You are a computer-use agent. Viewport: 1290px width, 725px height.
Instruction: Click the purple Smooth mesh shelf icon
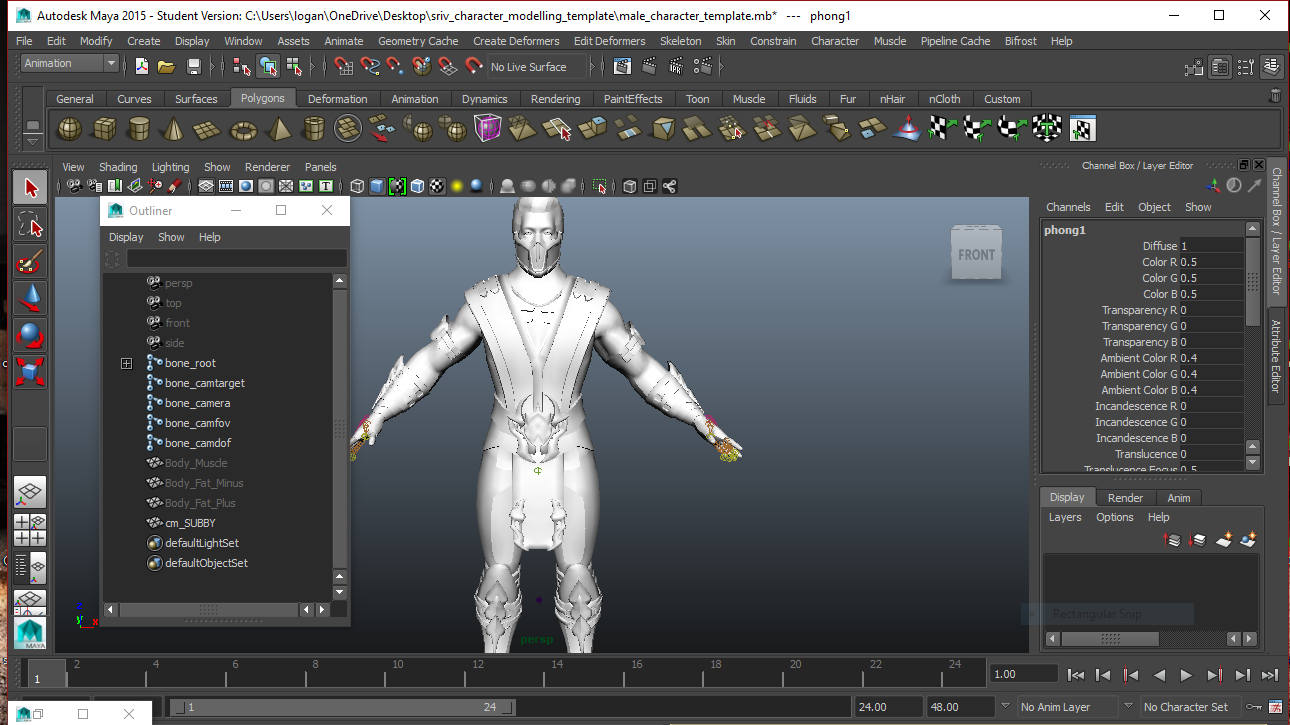[x=488, y=128]
